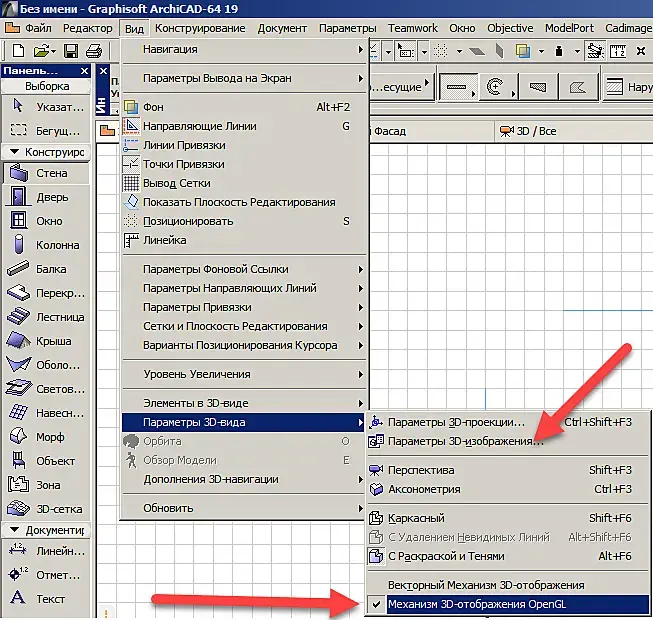Select the Дверь (Door) tool
653x620 pixels.
46,197
